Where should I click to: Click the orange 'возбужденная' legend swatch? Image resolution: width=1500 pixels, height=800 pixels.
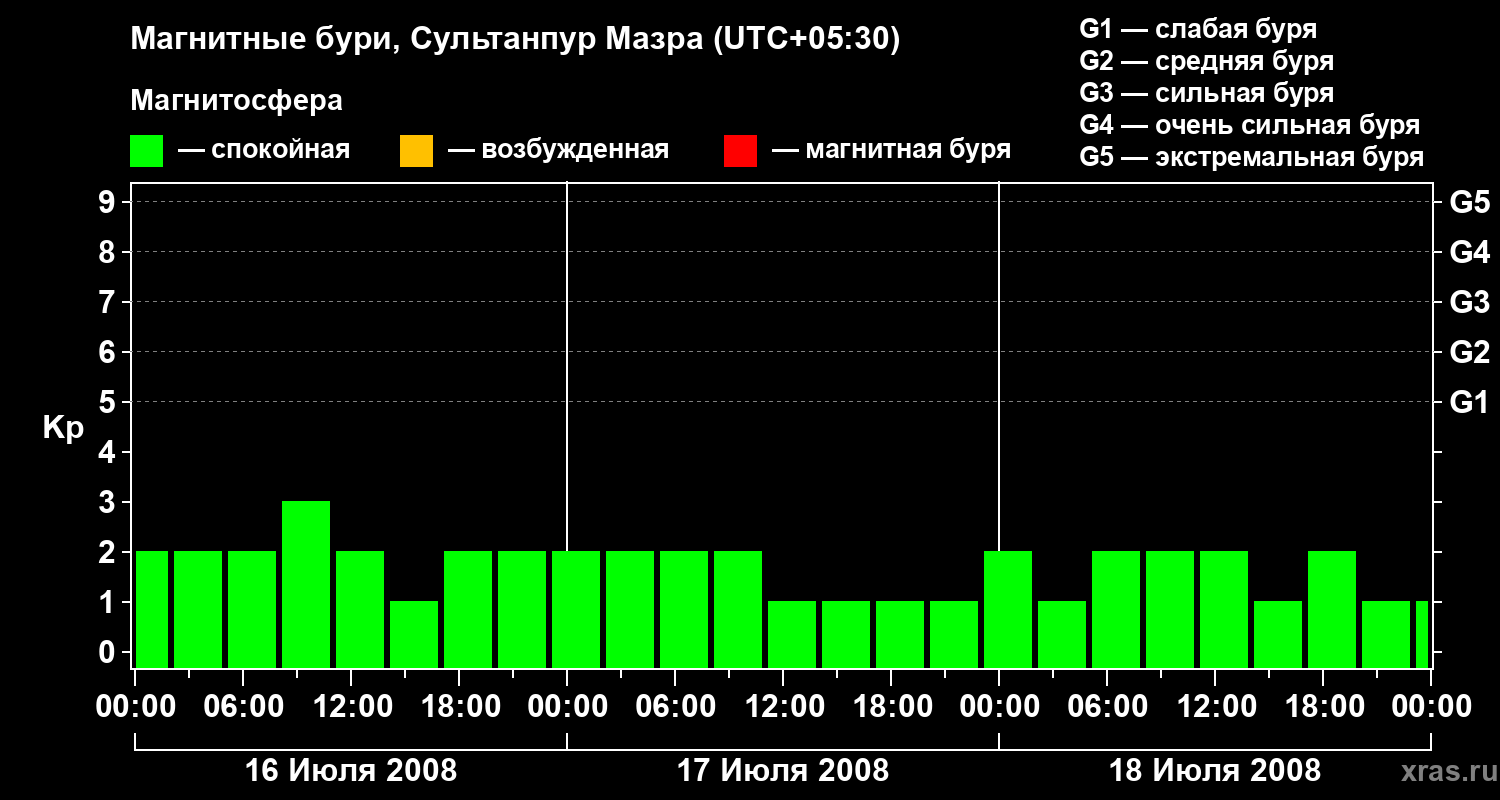tap(416, 151)
